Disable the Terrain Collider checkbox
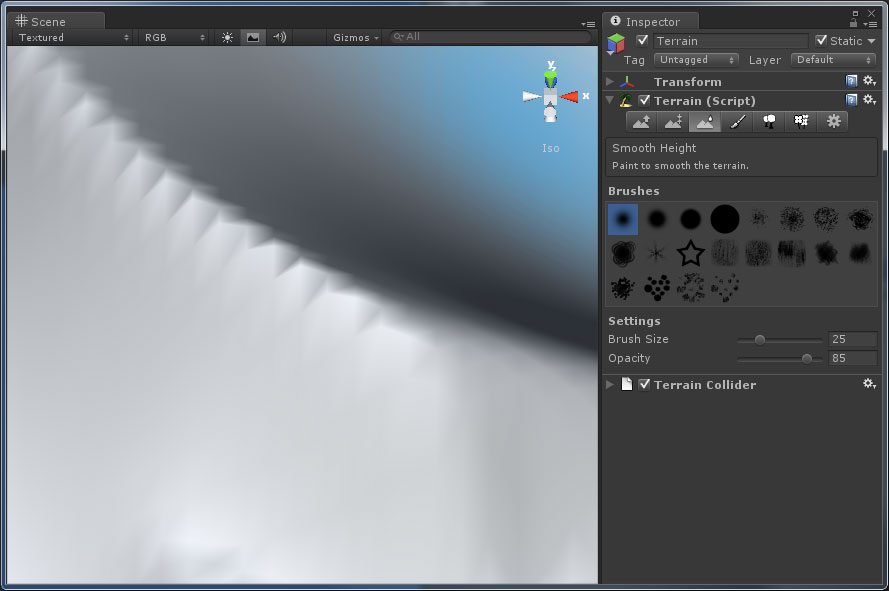This screenshot has width=889, height=591. point(644,385)
